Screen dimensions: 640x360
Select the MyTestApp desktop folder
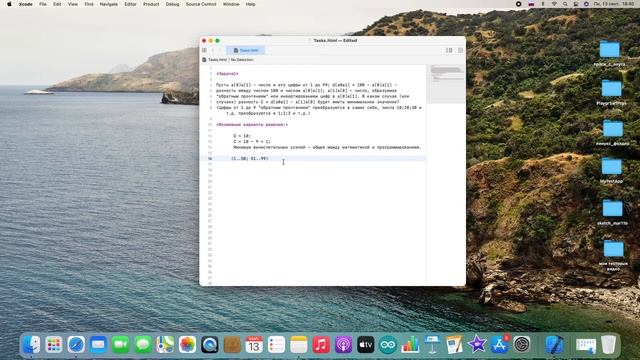[611, 171]
